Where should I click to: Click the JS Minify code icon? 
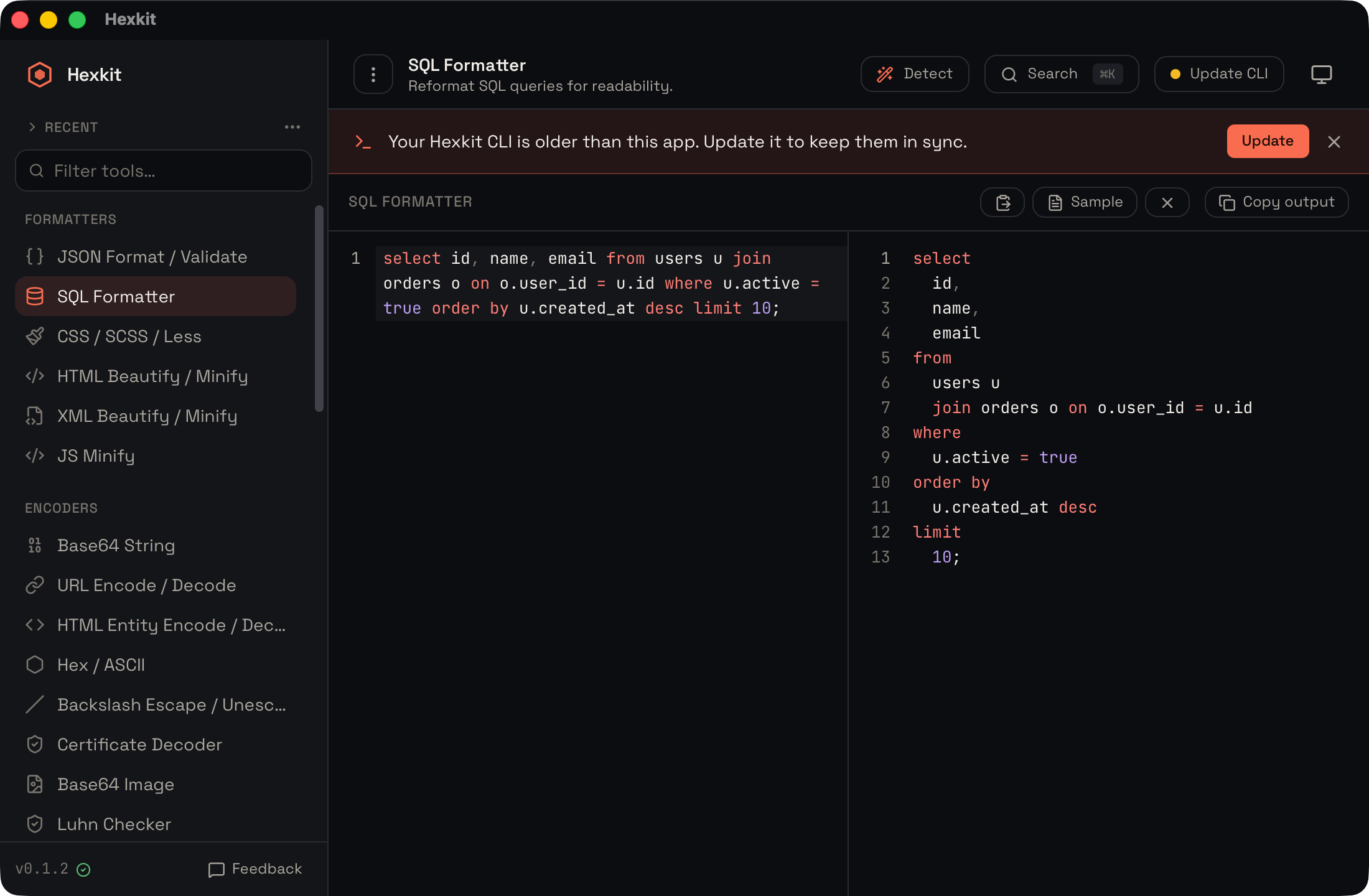click(35, 455)
